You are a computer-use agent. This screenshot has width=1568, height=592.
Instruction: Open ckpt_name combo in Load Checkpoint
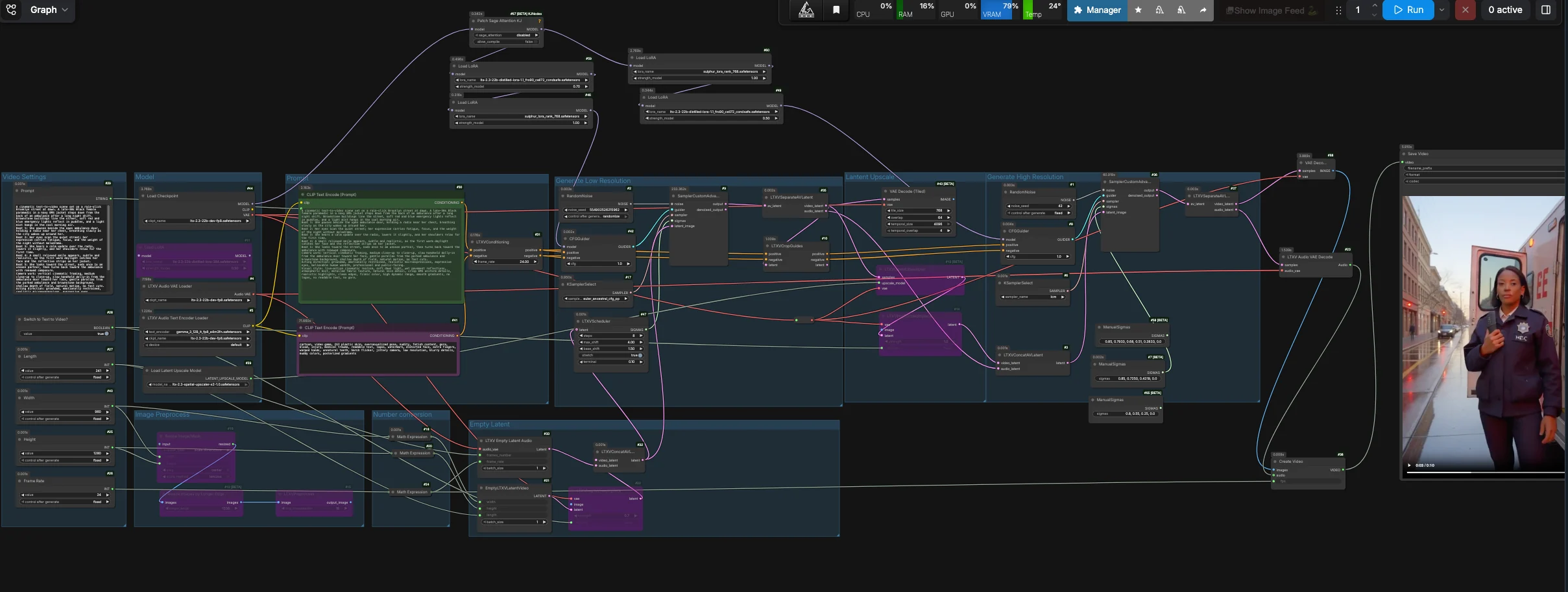coord(197,221)
